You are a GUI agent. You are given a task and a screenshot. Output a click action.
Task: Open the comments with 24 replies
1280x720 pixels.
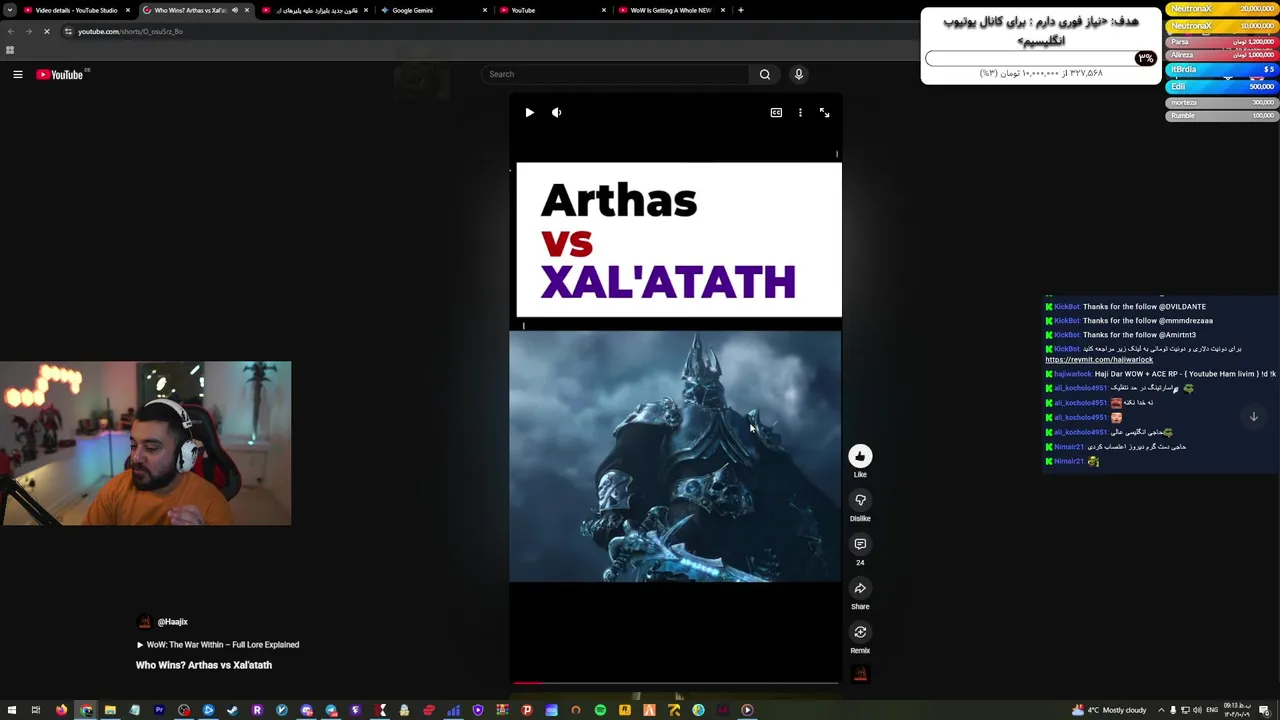click(860, 544)
